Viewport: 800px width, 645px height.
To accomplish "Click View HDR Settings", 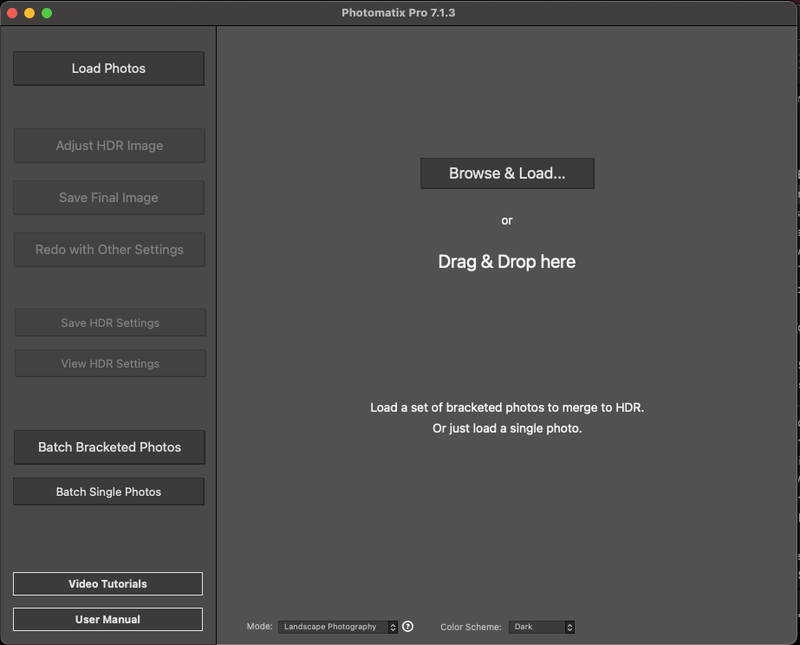I will [x=110, y=364].
